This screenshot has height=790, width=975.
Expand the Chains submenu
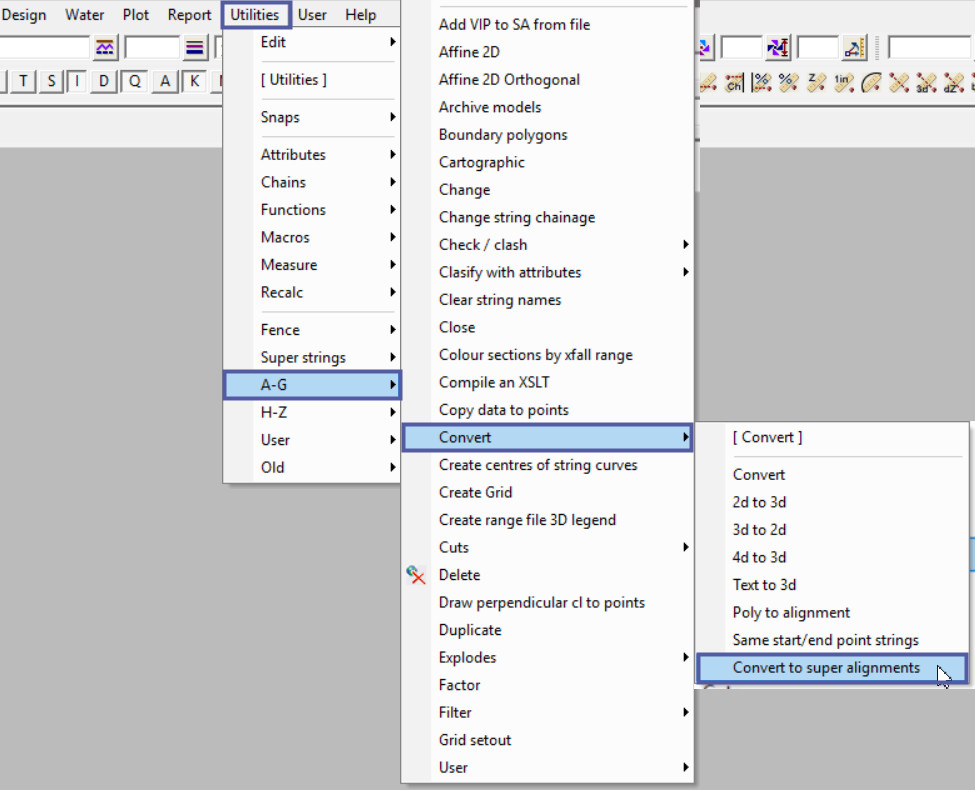click(312, 182)
